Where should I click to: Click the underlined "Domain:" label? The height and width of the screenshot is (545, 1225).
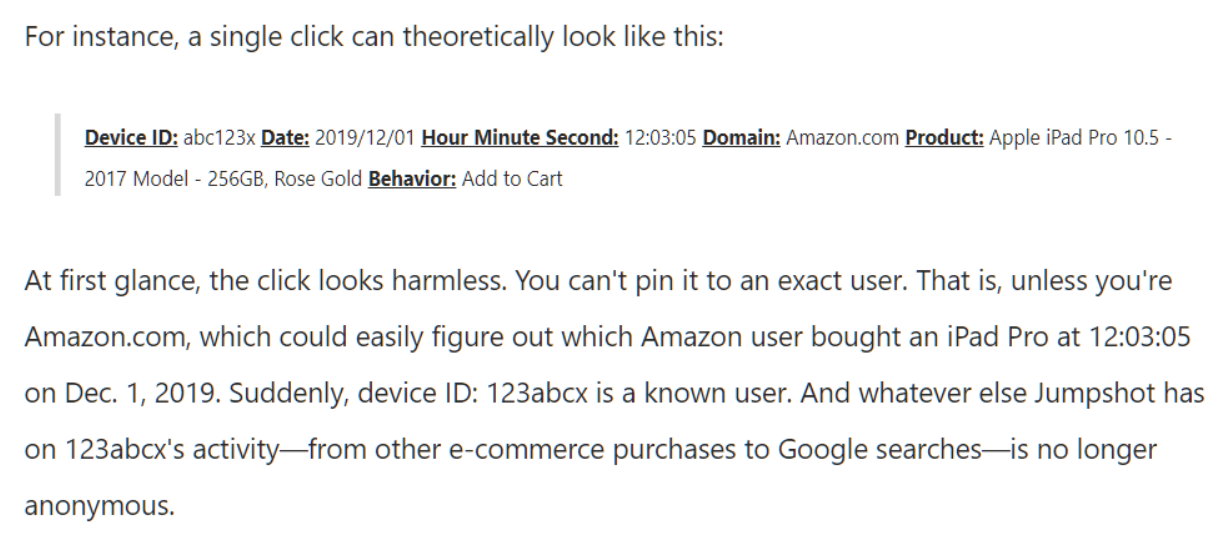[x=741, y=138]
